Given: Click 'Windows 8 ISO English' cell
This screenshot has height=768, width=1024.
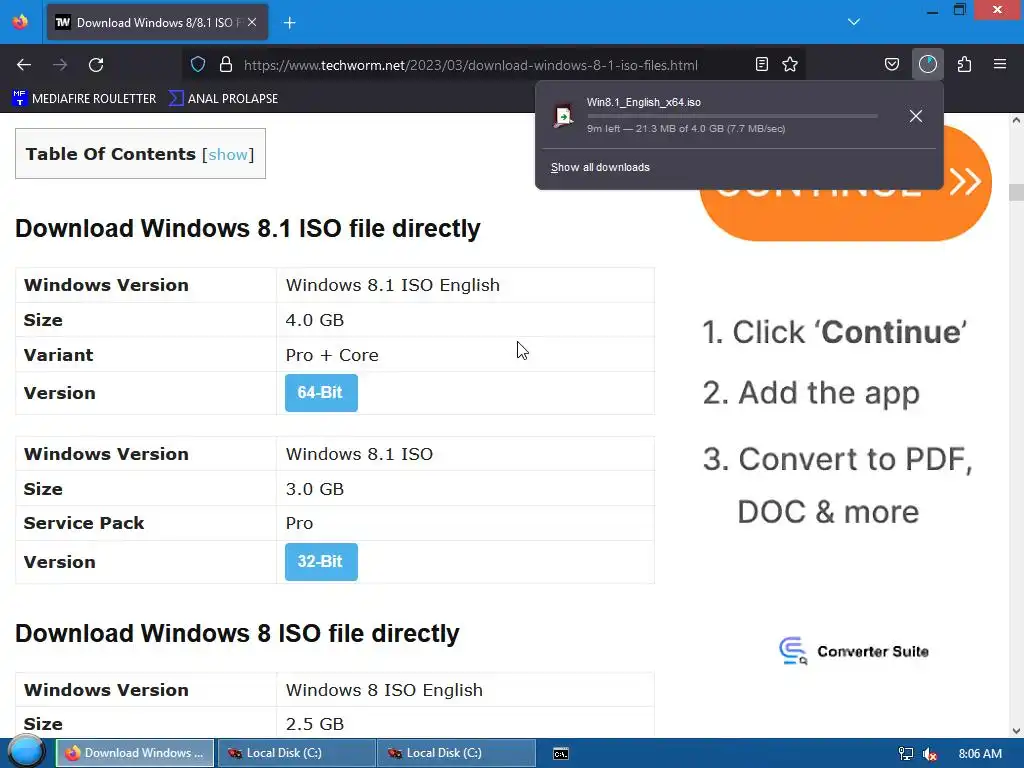Looking at the screenshot, I should [x=465, y=690].
